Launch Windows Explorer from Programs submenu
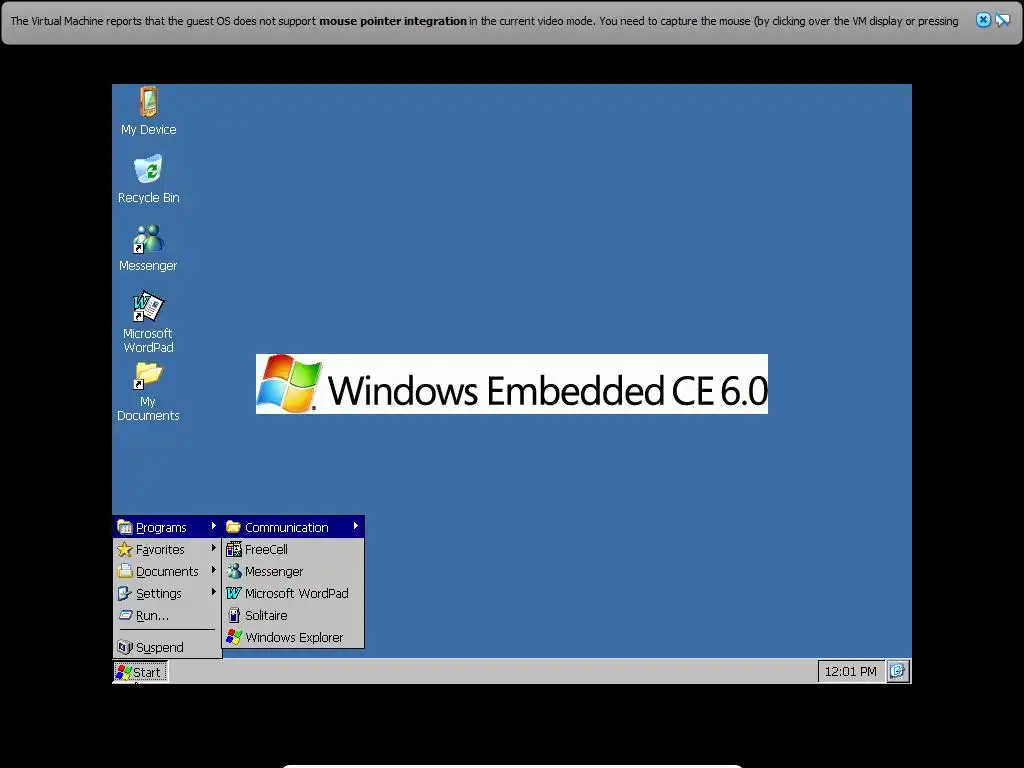The height and width of the screenshot is (768, 1024). [293, 637]
